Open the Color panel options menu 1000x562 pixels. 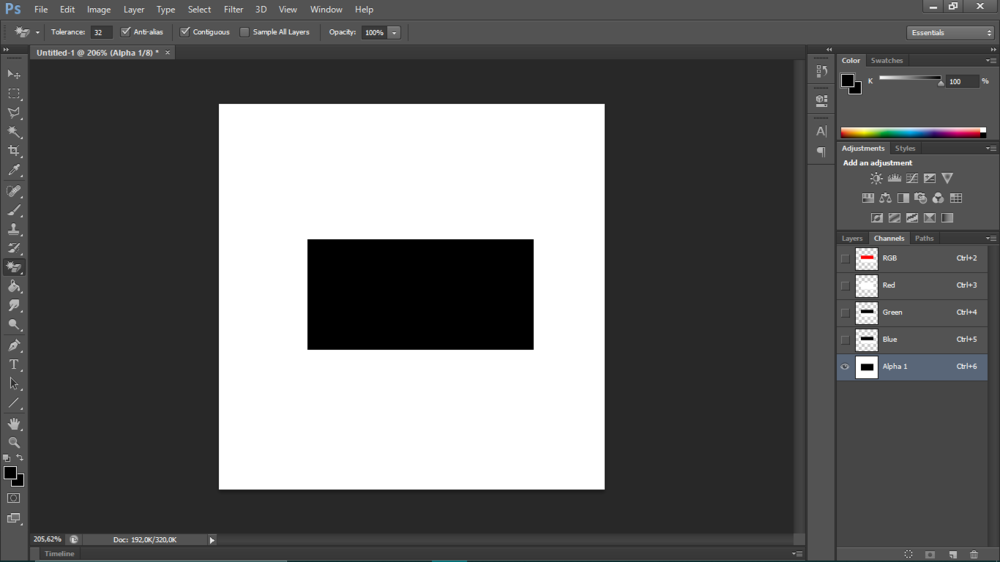tap(991, 61)
